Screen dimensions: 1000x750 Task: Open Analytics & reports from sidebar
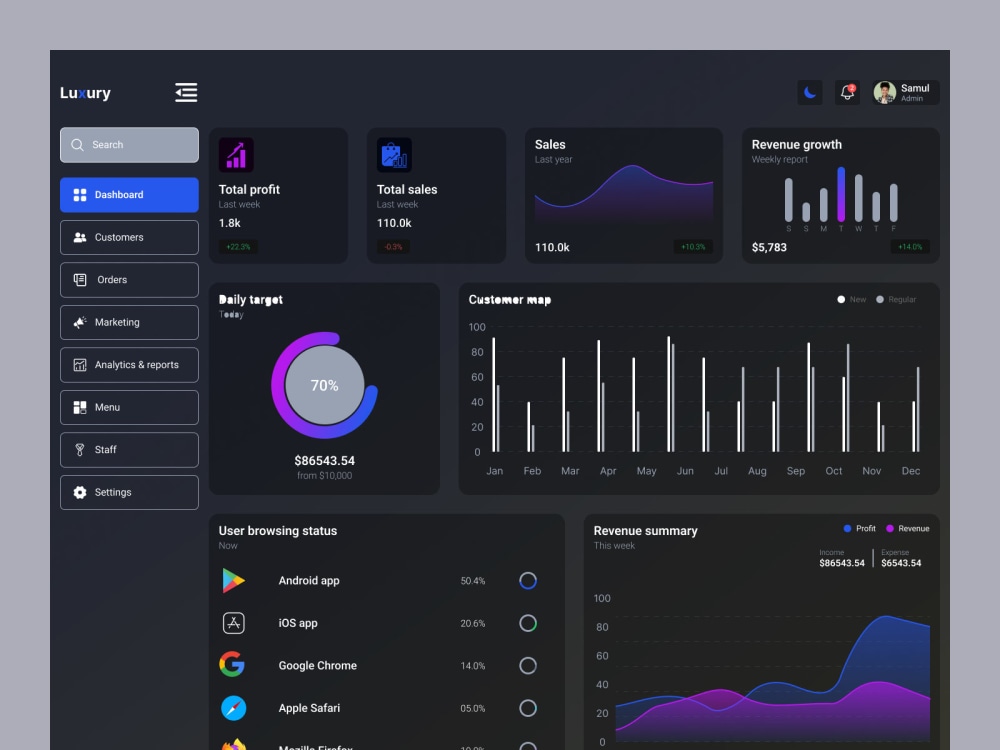(79, 365)
